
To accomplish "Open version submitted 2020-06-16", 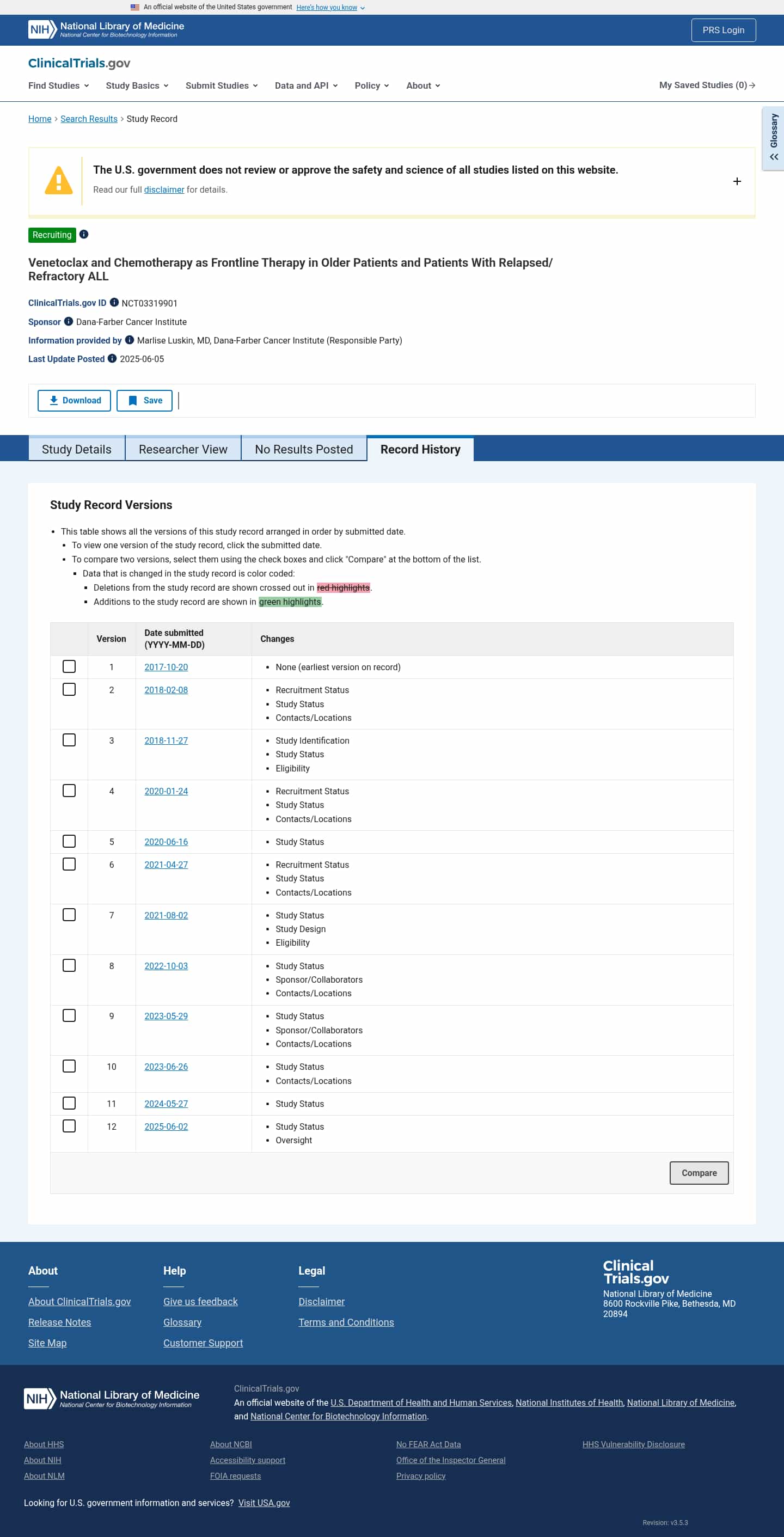I will [x=166, y=842].
